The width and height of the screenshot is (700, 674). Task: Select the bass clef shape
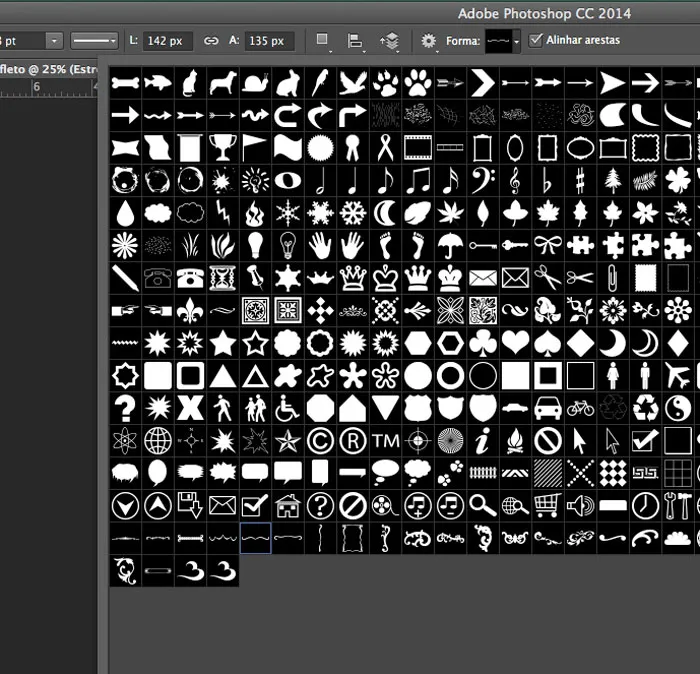coord(483,180)
